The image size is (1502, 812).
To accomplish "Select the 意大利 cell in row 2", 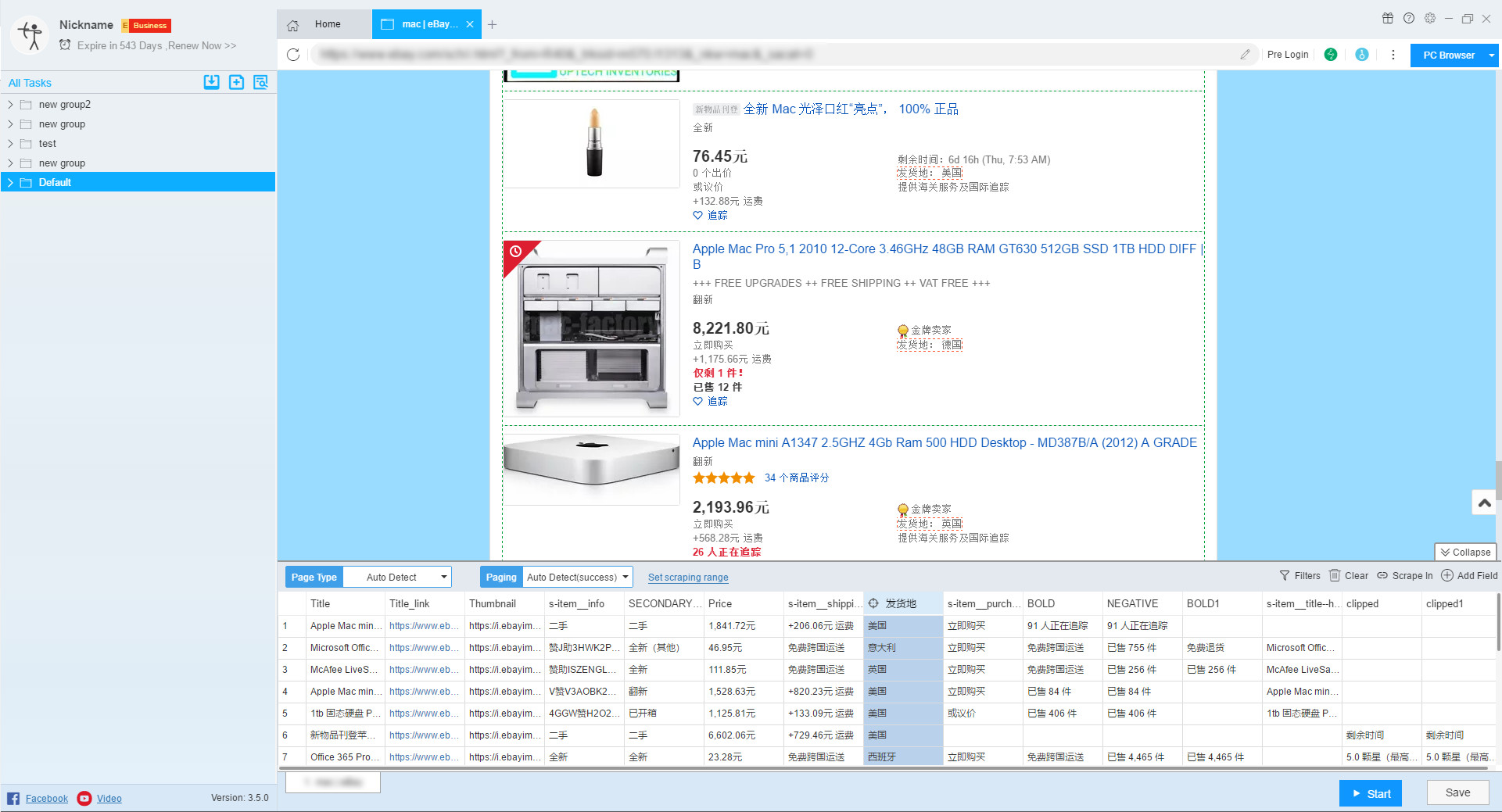I will [x=903, y=648].
